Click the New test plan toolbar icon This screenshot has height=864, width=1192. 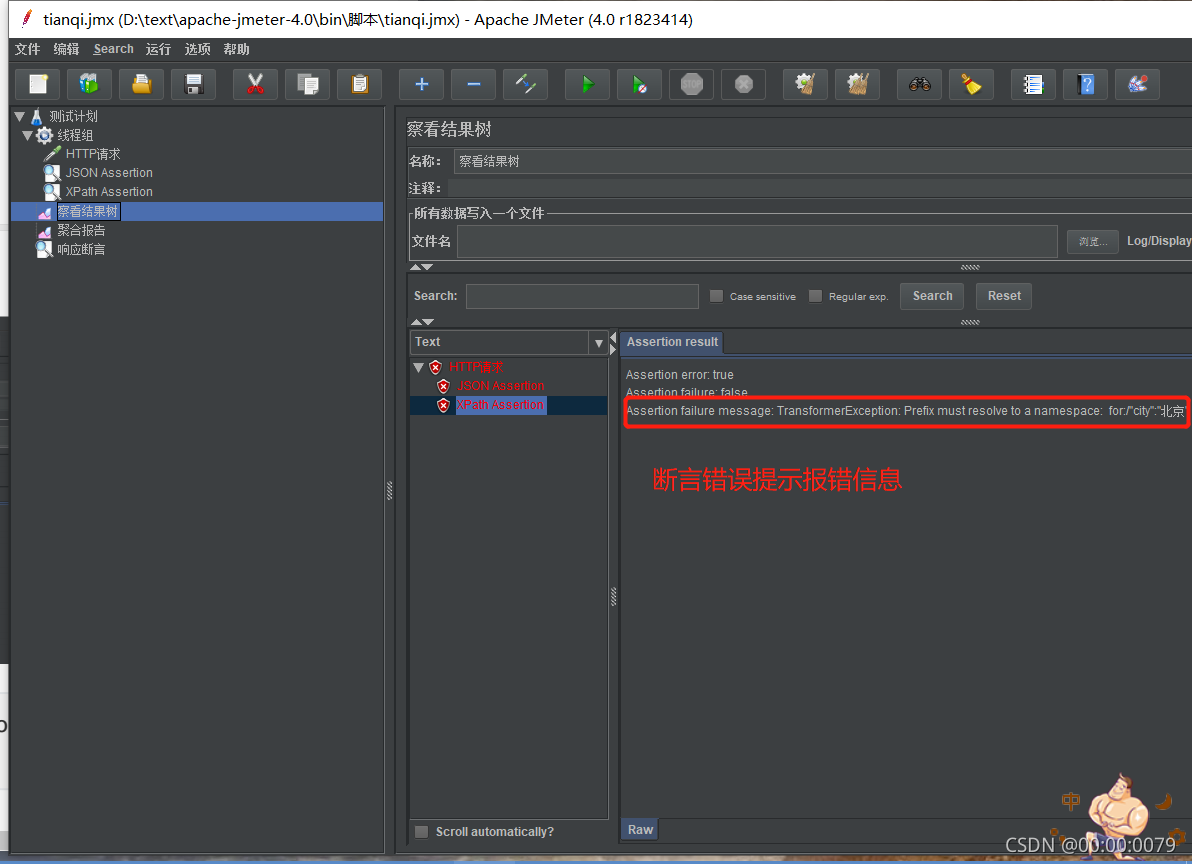[x=38, y=84]
